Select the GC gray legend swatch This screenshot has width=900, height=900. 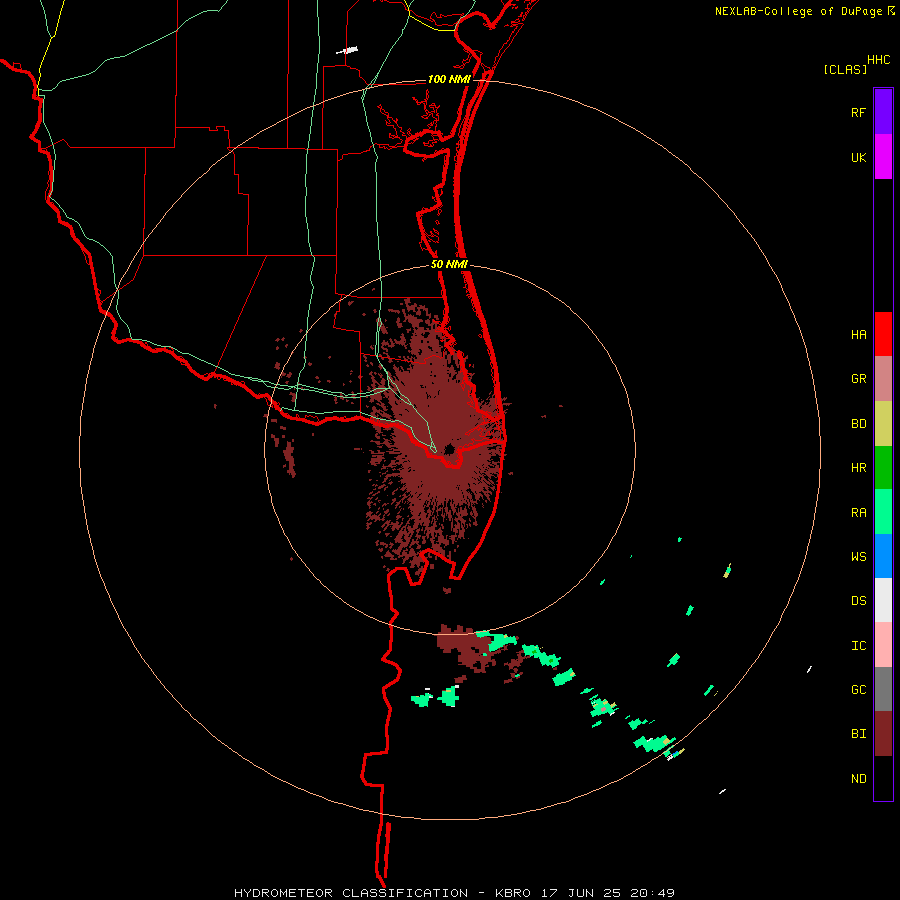(x=883, y=689)
